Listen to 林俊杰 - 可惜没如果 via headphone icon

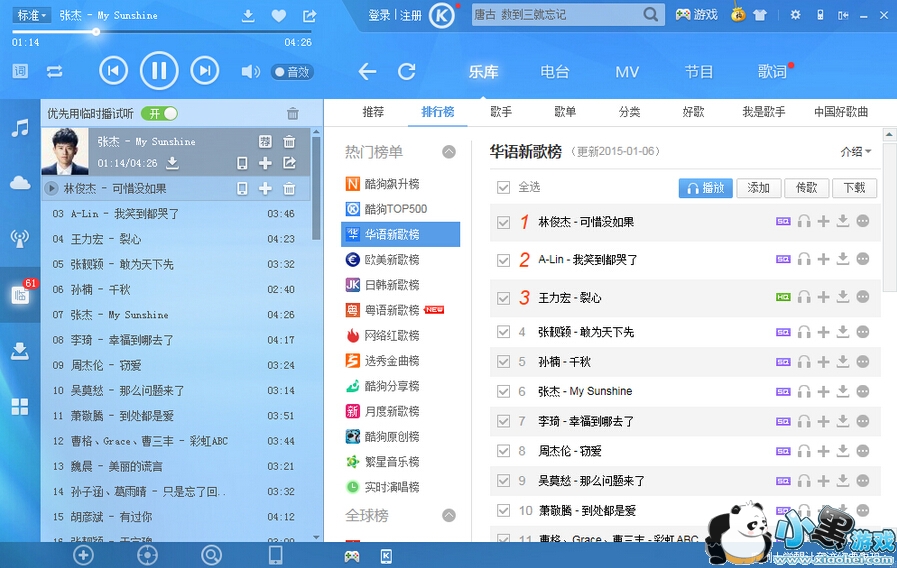pyautogui.click(x=804, y=221)
